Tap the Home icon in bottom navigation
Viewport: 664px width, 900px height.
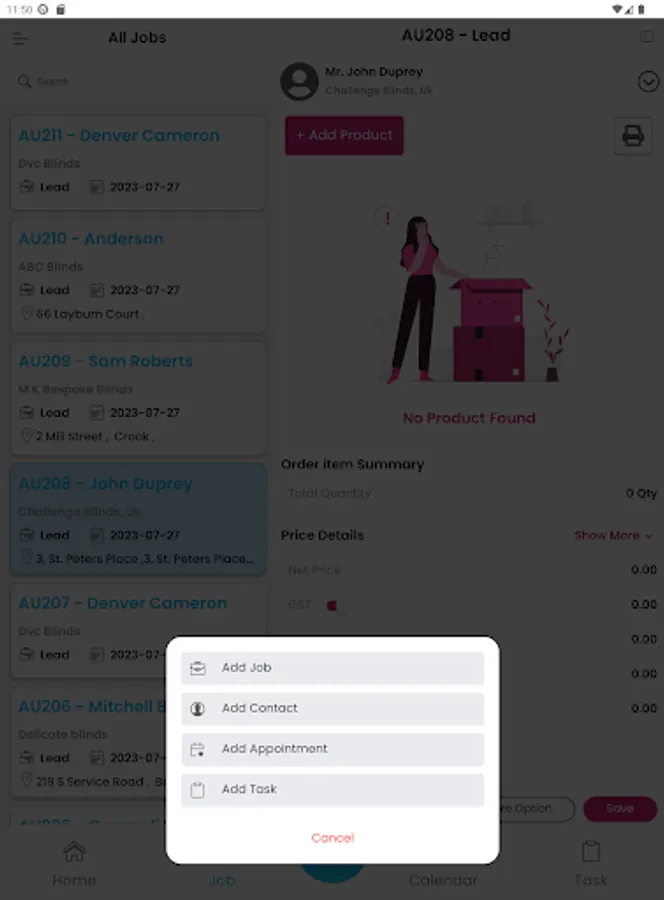pos(74,851)
